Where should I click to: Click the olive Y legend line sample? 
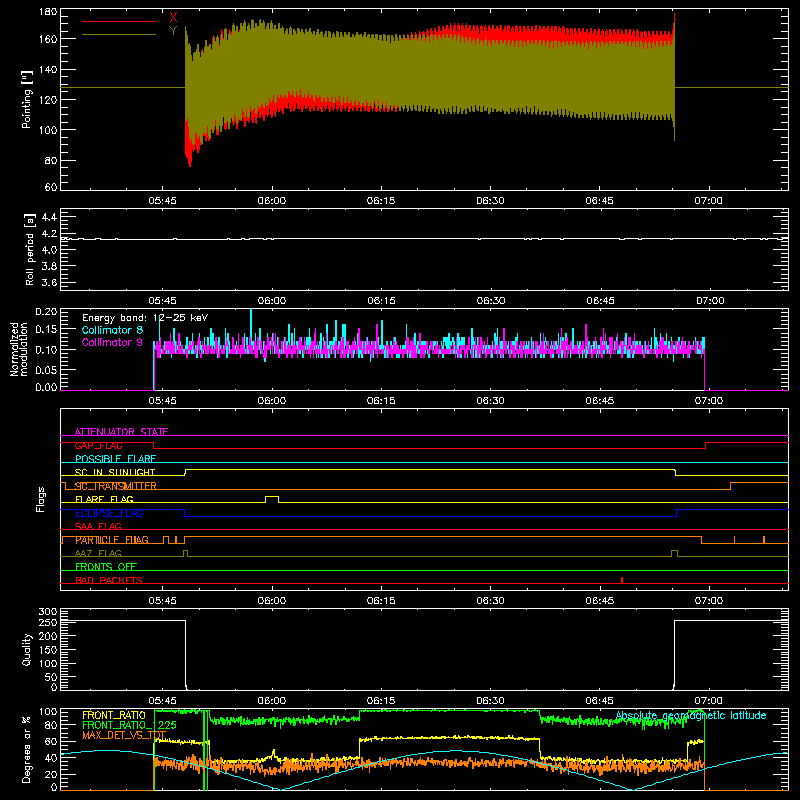(x=119, y=34)
